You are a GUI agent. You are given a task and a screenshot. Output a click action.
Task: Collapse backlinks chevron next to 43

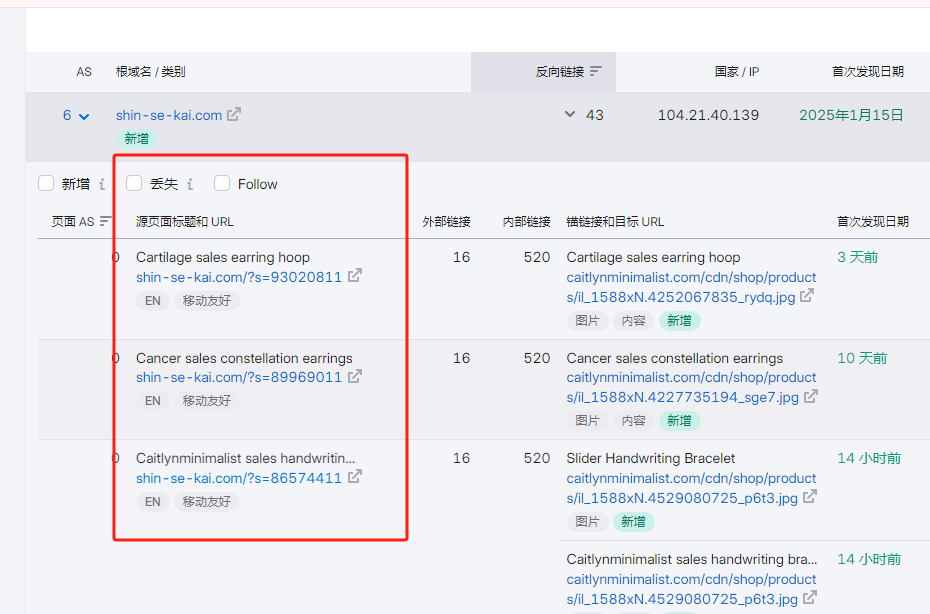pyautogui.click(x=570, y=114)
